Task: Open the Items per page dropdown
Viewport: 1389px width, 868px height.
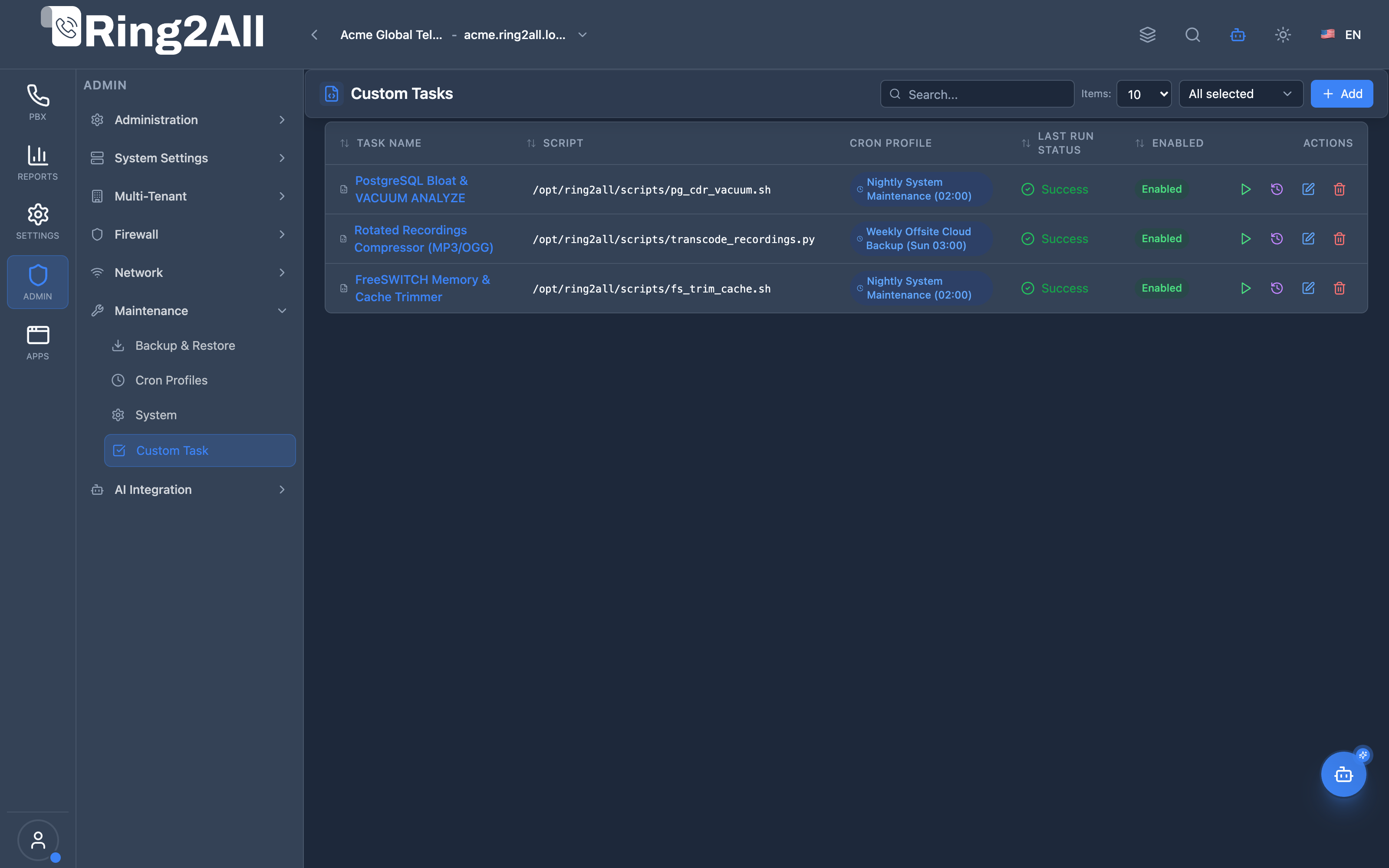Action: click(1144, 94)
